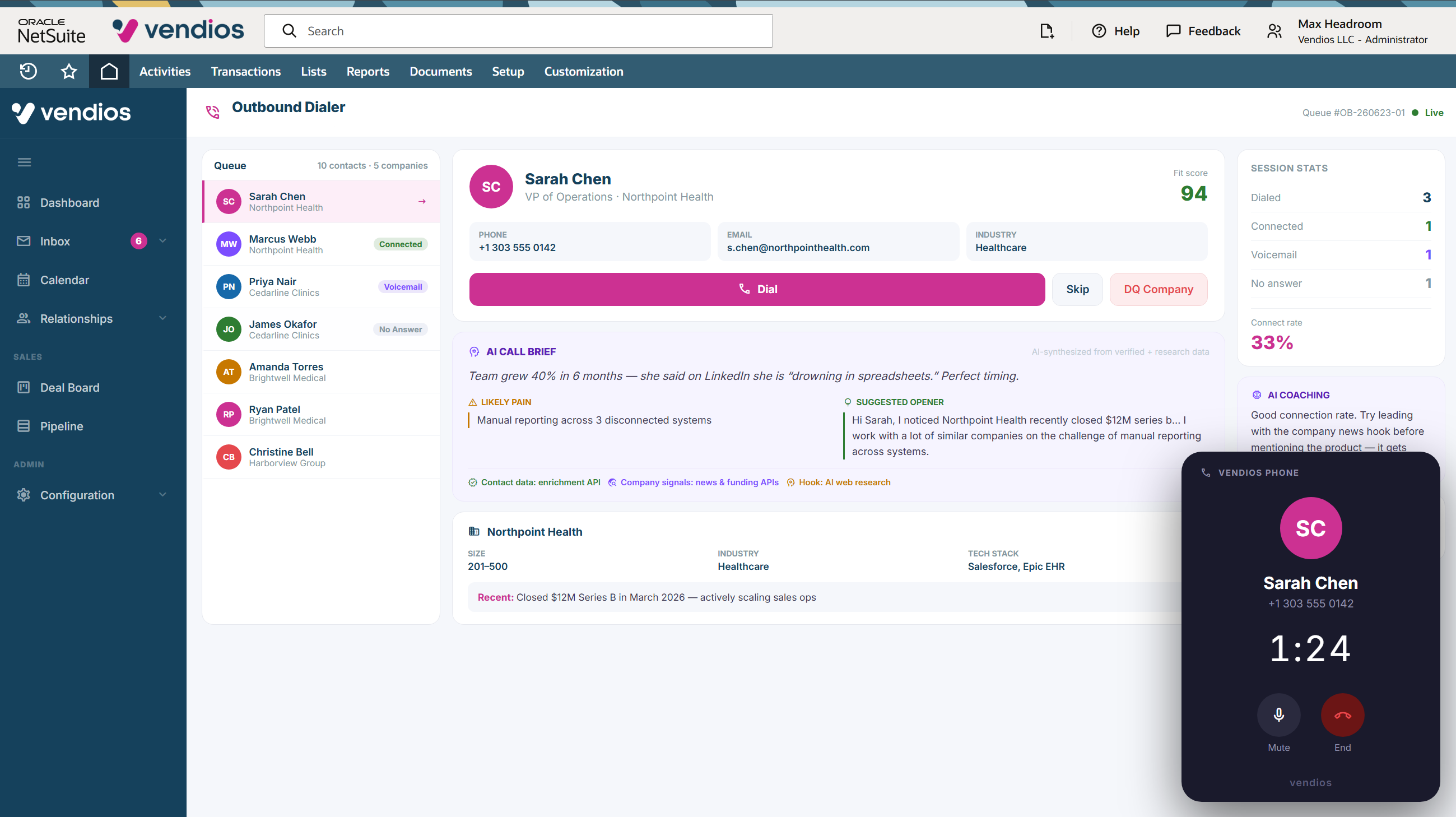The image size is (1456, 817).
Task: Click the Connect rate 33% value
Action: (1272, 342)
